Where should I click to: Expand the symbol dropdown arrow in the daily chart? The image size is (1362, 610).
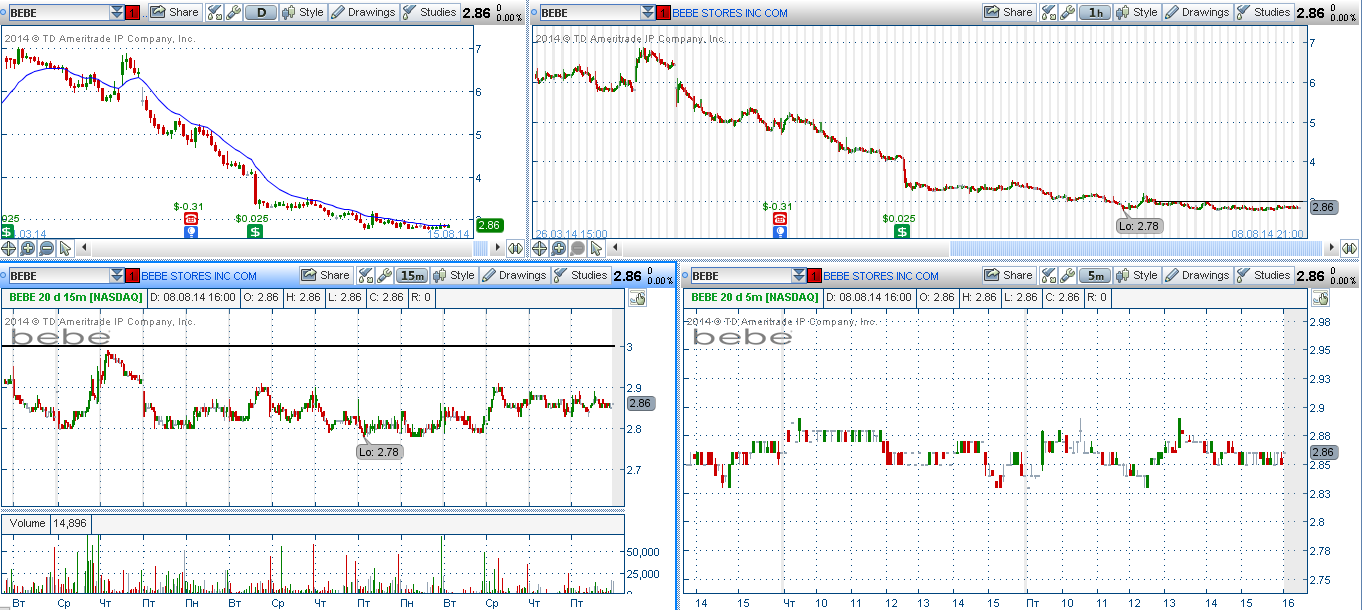tap(117, 13)
